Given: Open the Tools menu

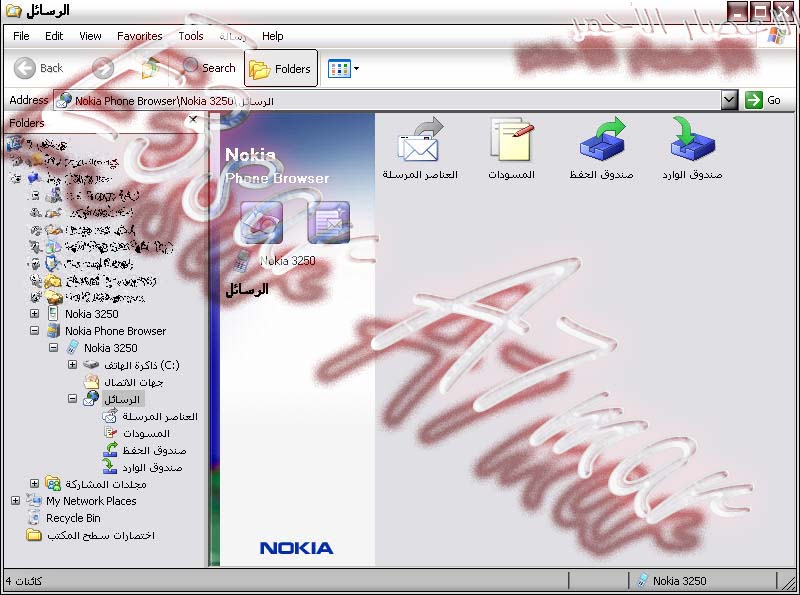Looking at the screenshot, I should (191, 36).
